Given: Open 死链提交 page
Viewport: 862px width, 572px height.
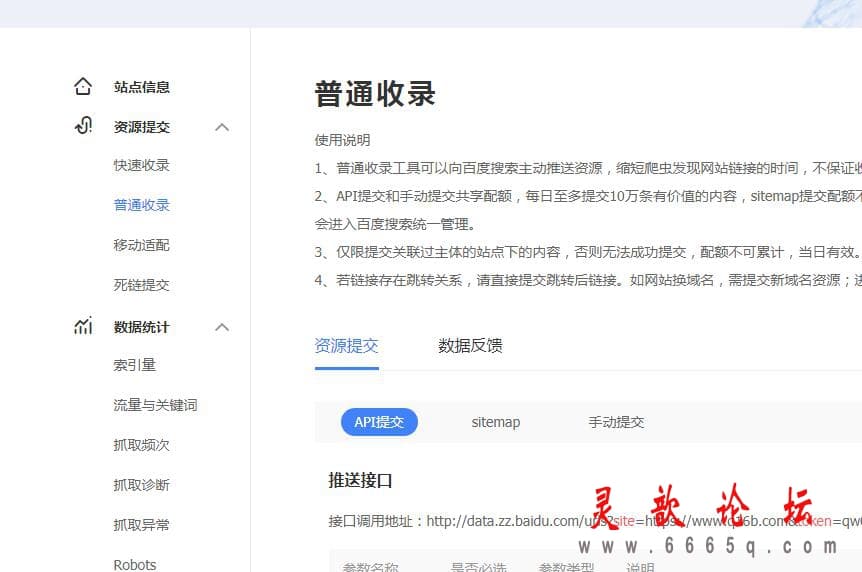Looking at the screenshot, I should (x=141, y=285).
